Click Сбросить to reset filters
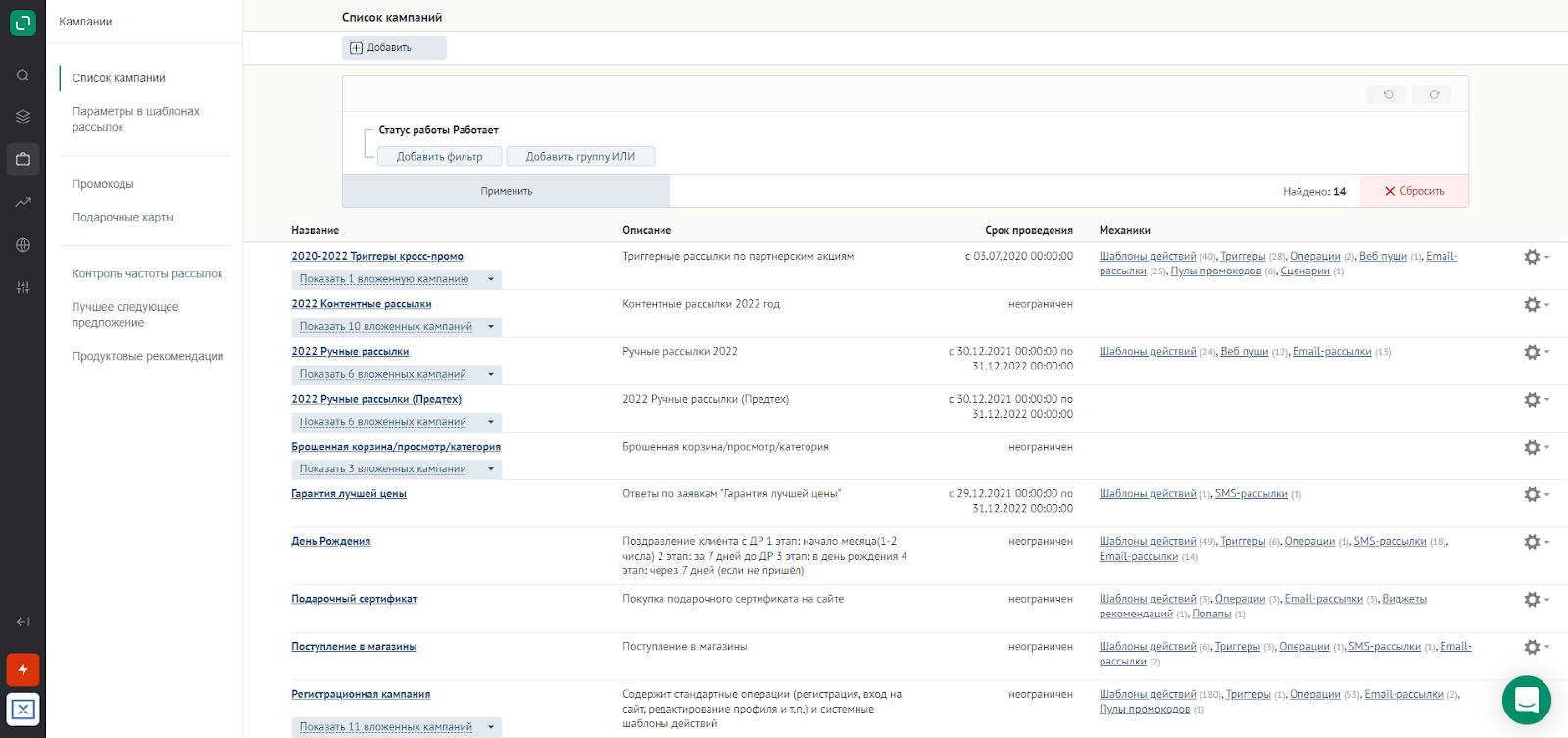 pos(1414,191)
